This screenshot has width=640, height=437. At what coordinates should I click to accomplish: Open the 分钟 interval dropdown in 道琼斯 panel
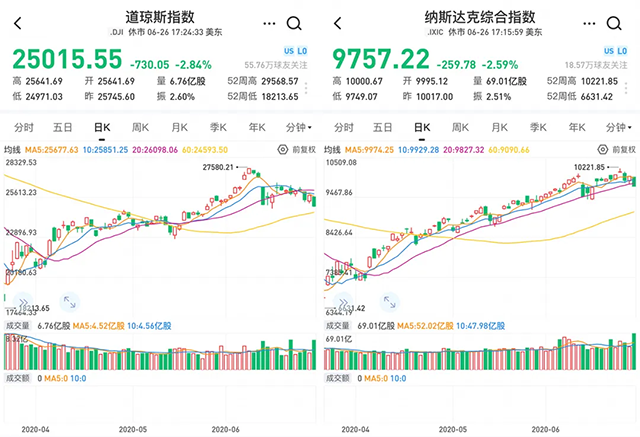(299, 128)
